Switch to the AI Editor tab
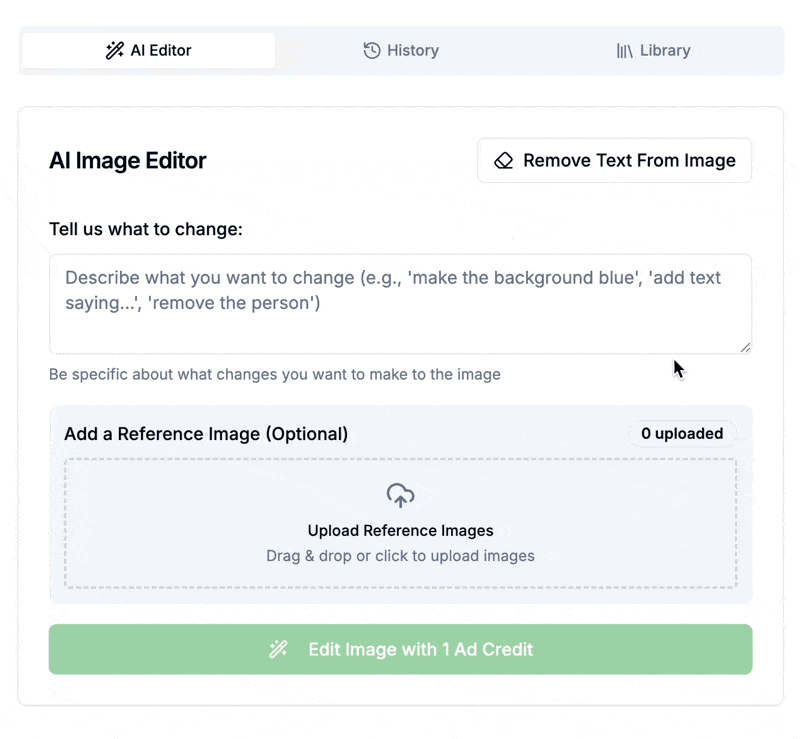This screenshot has width=800, height=739. click(148, 51)
